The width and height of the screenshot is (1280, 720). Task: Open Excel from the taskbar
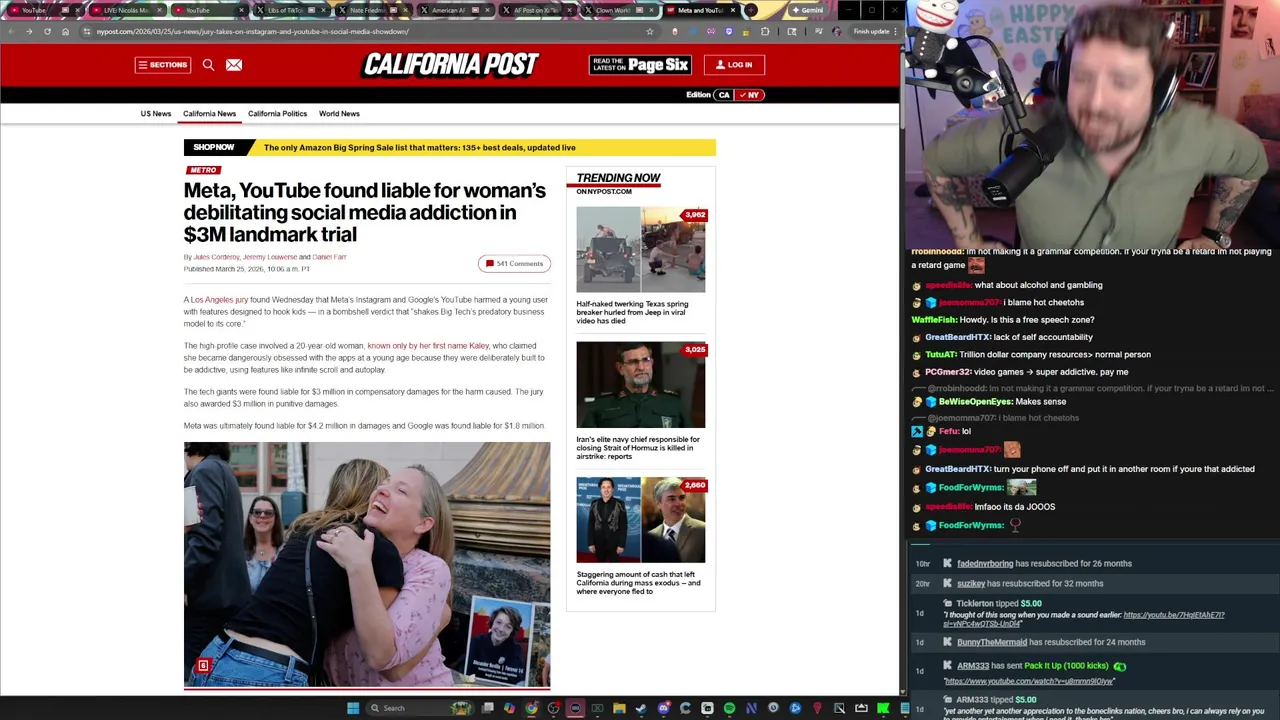597,708
